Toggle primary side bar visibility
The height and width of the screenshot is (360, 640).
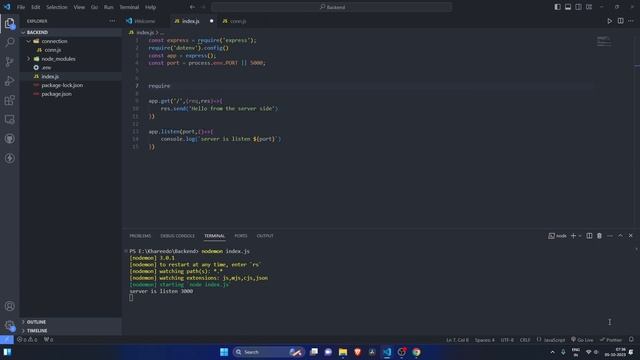coord(557,7)
